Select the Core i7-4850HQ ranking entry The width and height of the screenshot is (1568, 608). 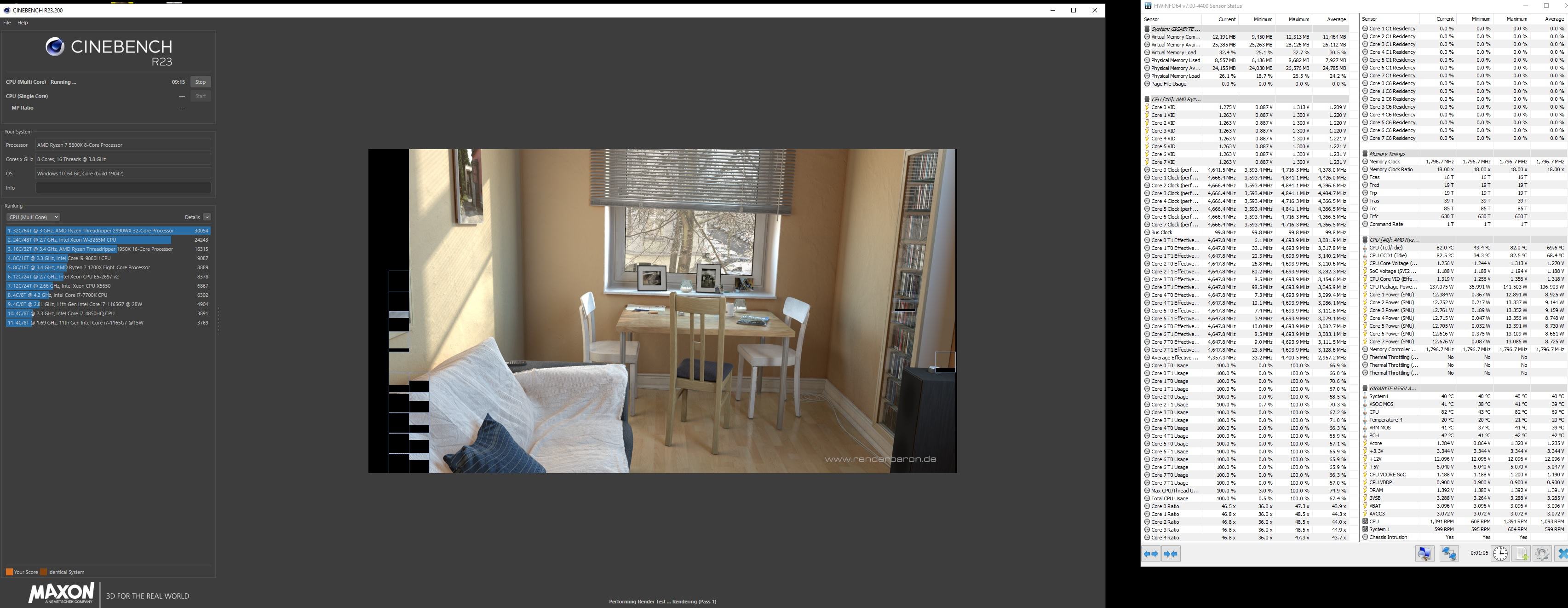[x=109, y=313]
